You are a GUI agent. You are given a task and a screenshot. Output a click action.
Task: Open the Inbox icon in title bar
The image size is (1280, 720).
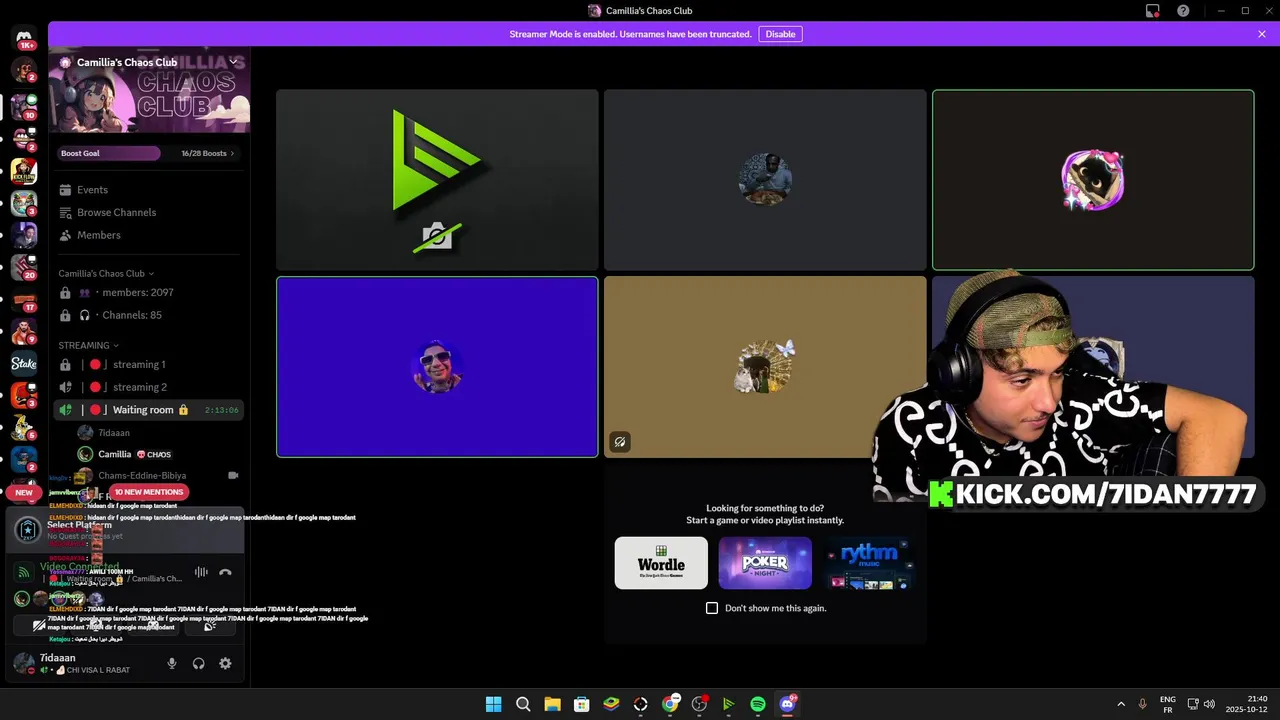(1153, 11)
